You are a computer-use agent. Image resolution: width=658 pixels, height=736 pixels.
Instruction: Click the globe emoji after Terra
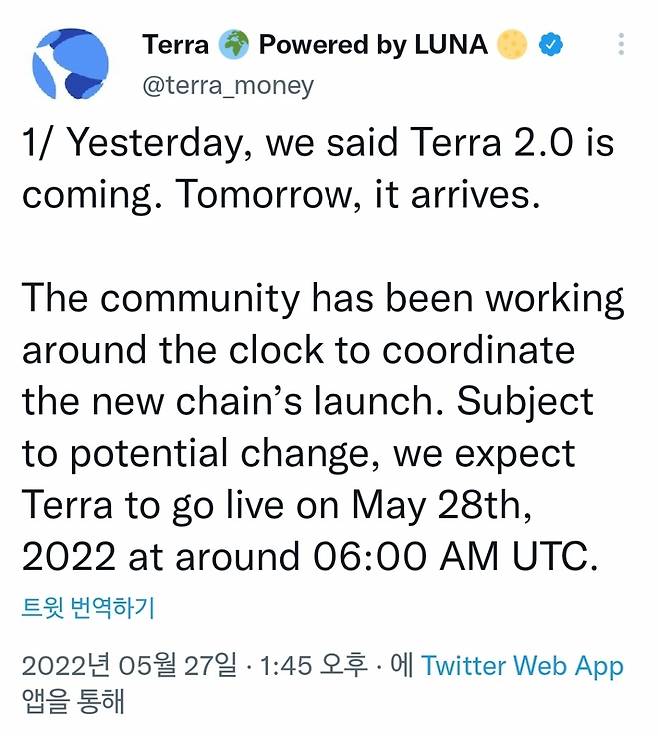click(234, 45)
